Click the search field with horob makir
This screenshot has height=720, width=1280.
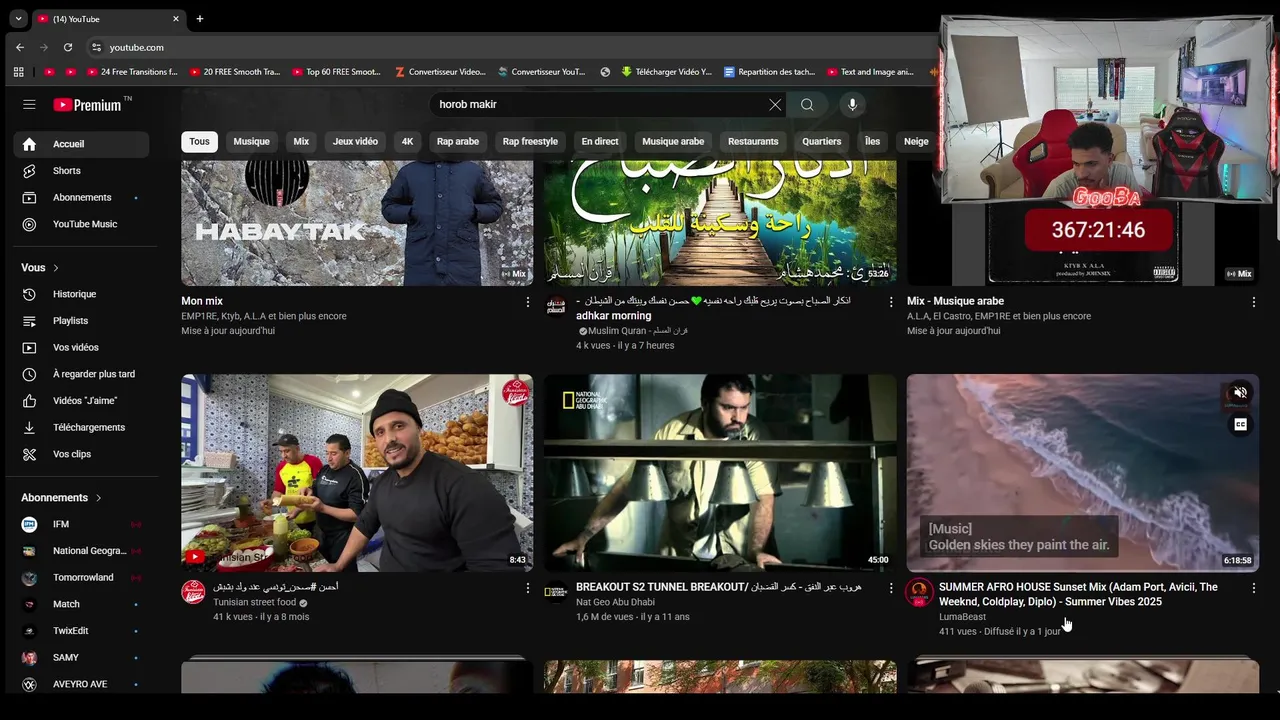coord(600,104)
